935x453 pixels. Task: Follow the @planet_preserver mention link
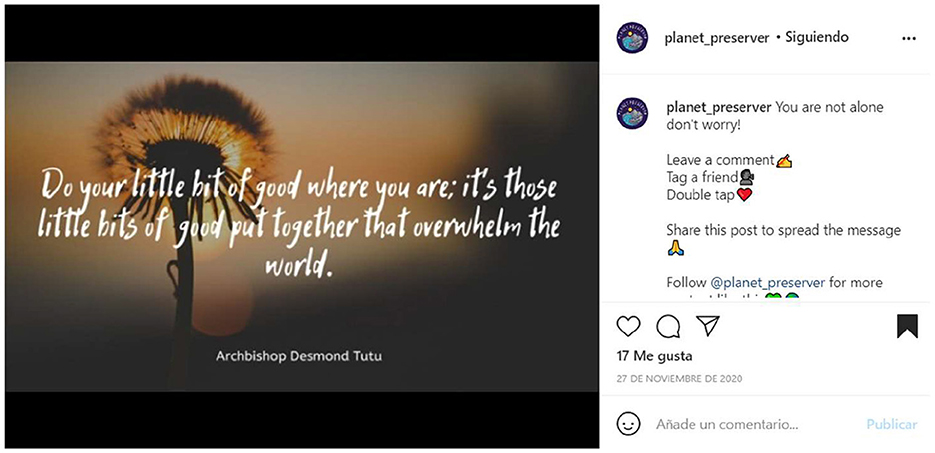[767, 283]
